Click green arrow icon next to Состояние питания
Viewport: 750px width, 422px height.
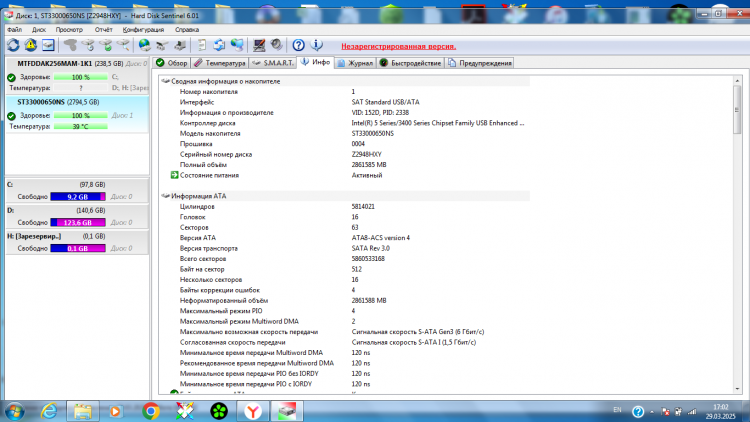coord(175,175)
